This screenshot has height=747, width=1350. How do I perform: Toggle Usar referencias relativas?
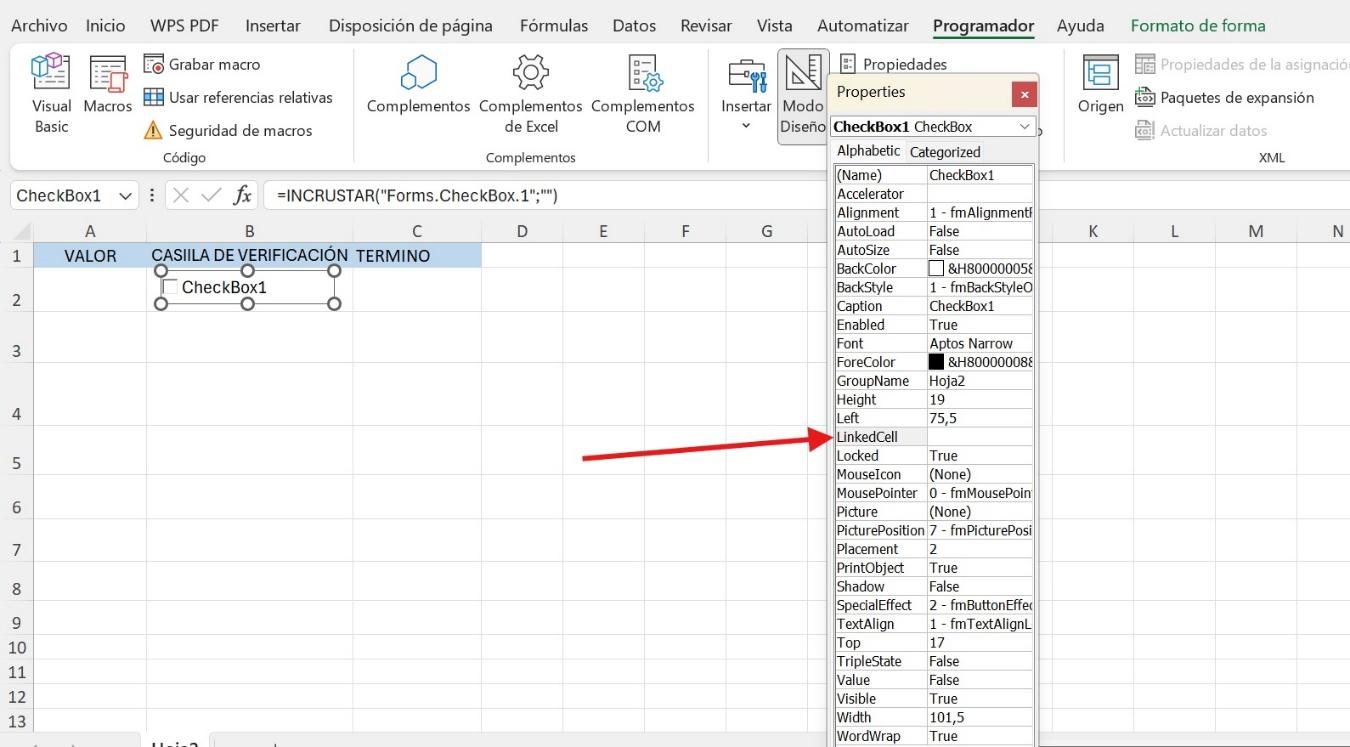(x=238, y=97)
